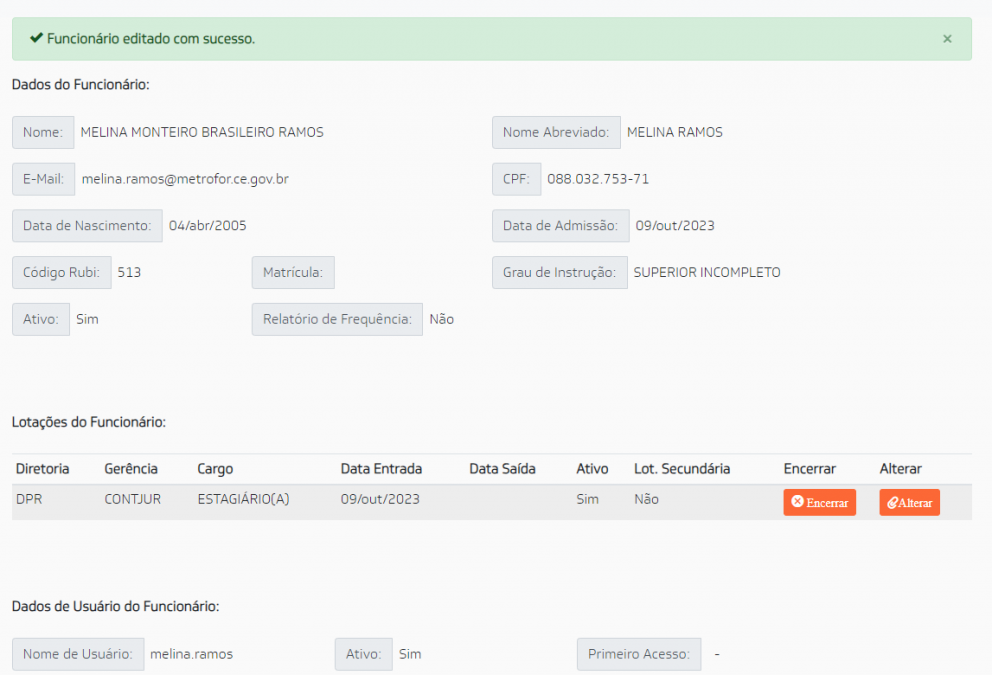Click the Cargo column header
This screenshot has width=992, height=675.
click(x=215, y=469)
